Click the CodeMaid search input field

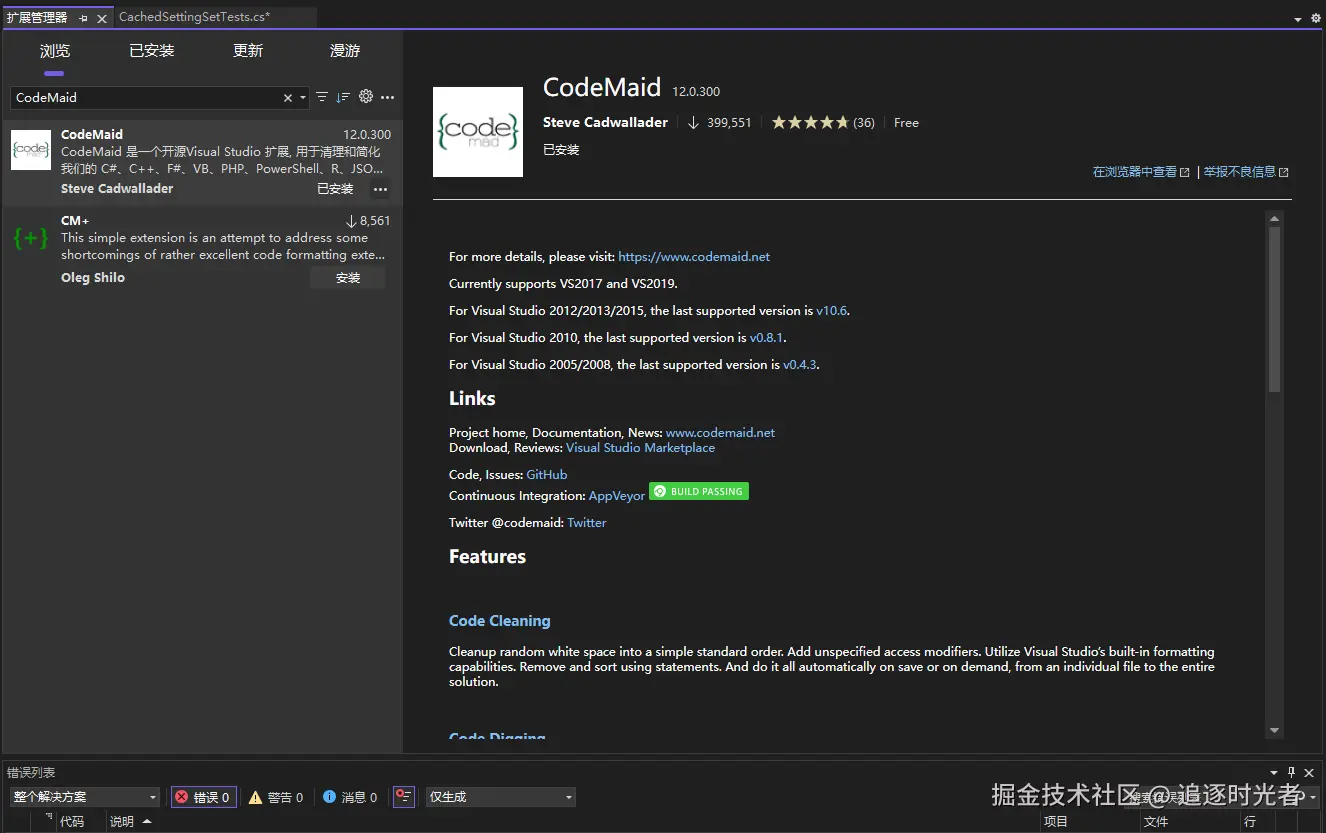(145, 97)
